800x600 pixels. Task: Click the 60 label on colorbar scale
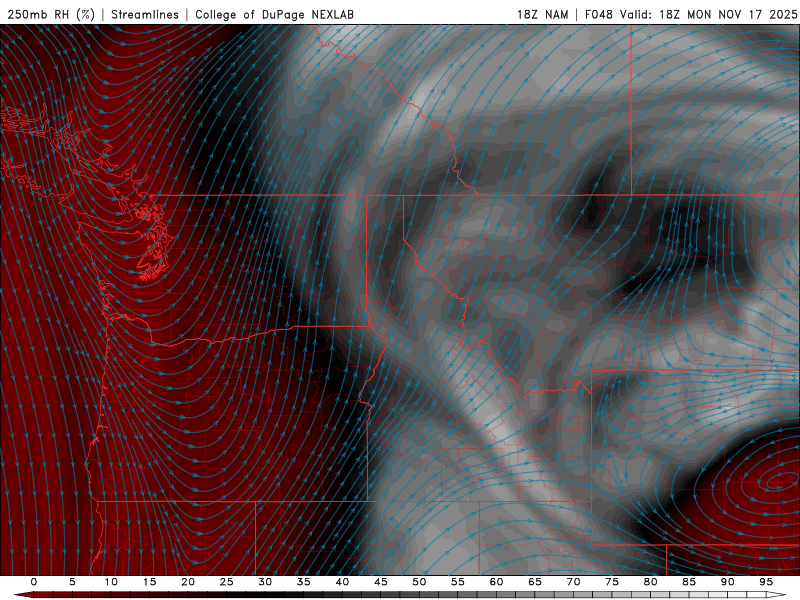[x=496, y=582]
